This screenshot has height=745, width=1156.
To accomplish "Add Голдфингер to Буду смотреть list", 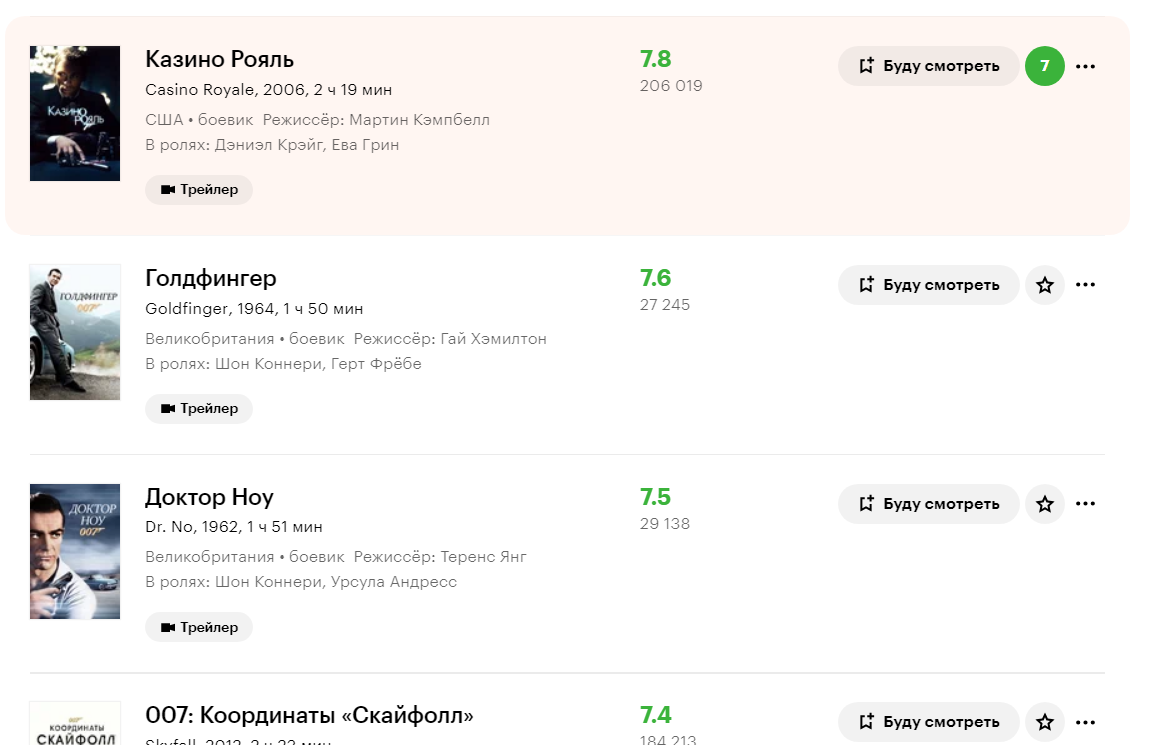I will click(x=928, y=285).
